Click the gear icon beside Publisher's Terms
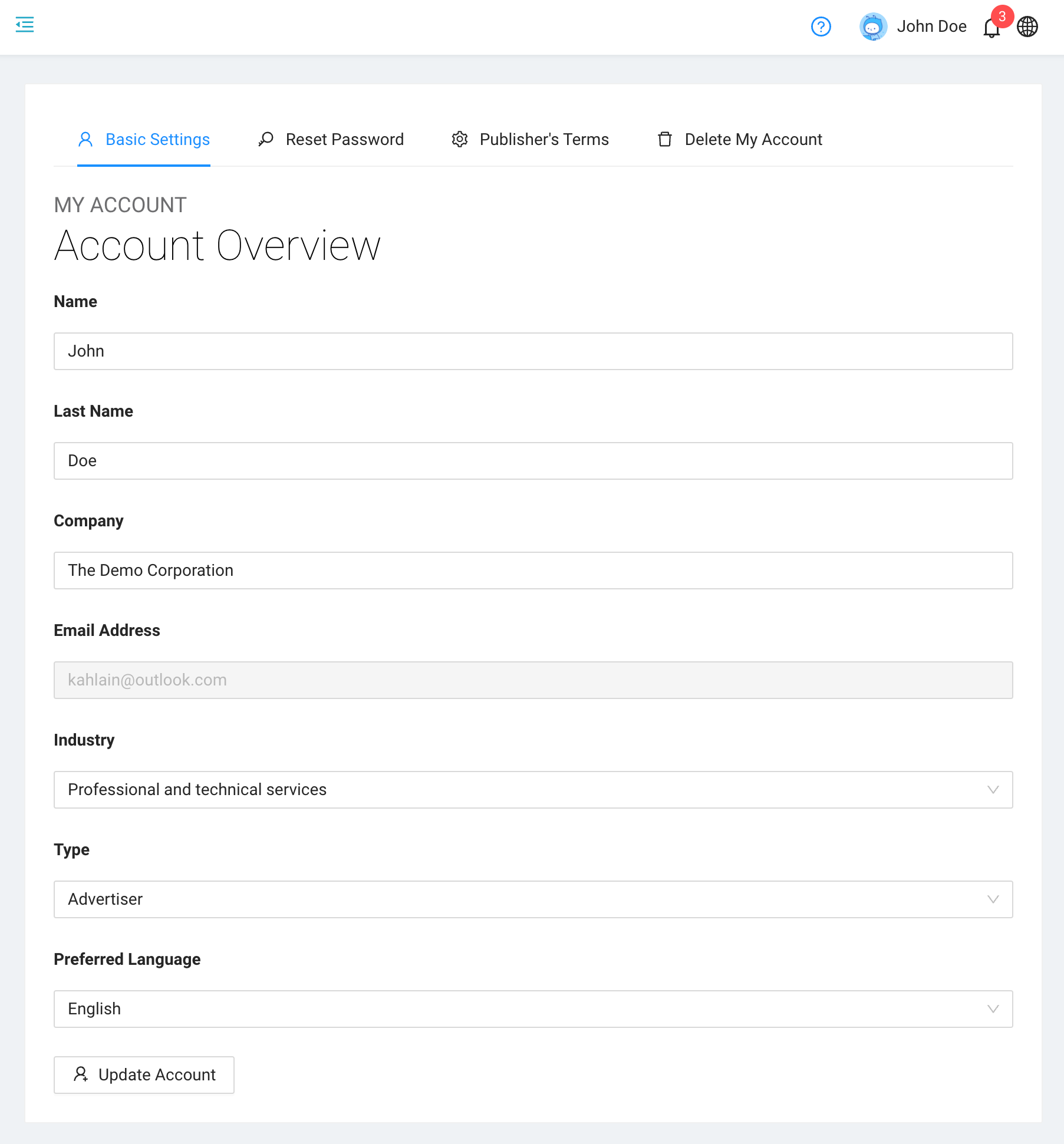This screenshot has width=1064, height=1144. [x=460, y=139]
